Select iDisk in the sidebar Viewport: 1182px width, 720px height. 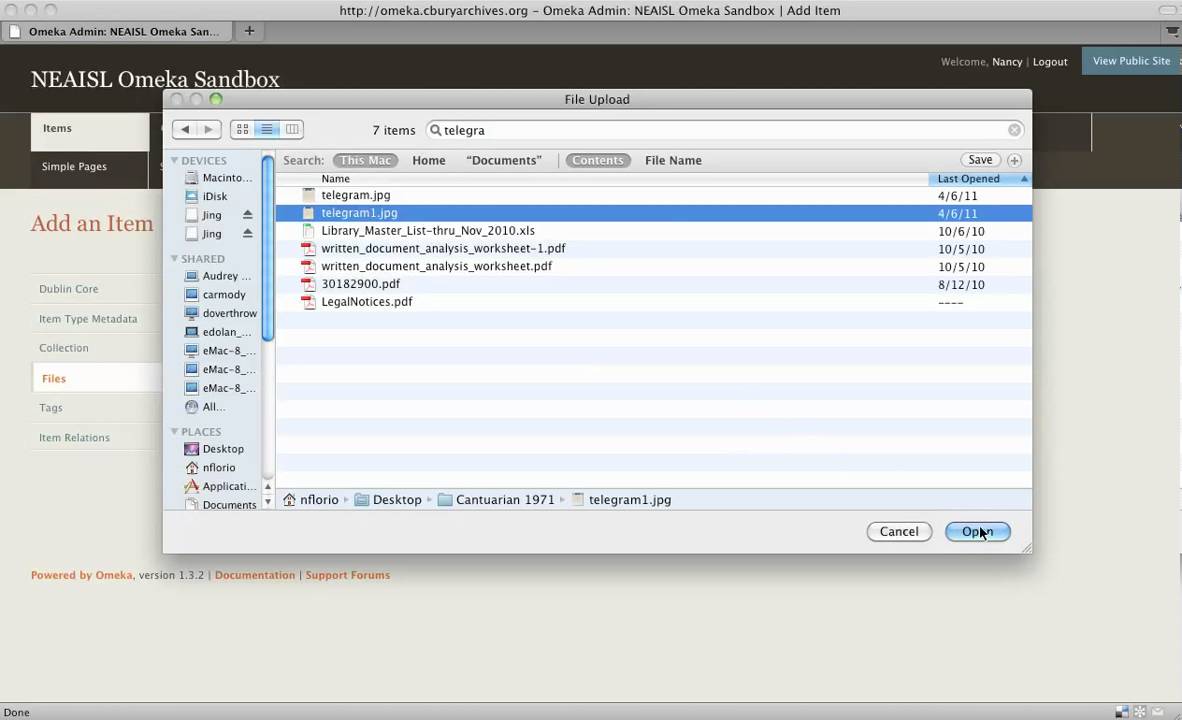207,196
